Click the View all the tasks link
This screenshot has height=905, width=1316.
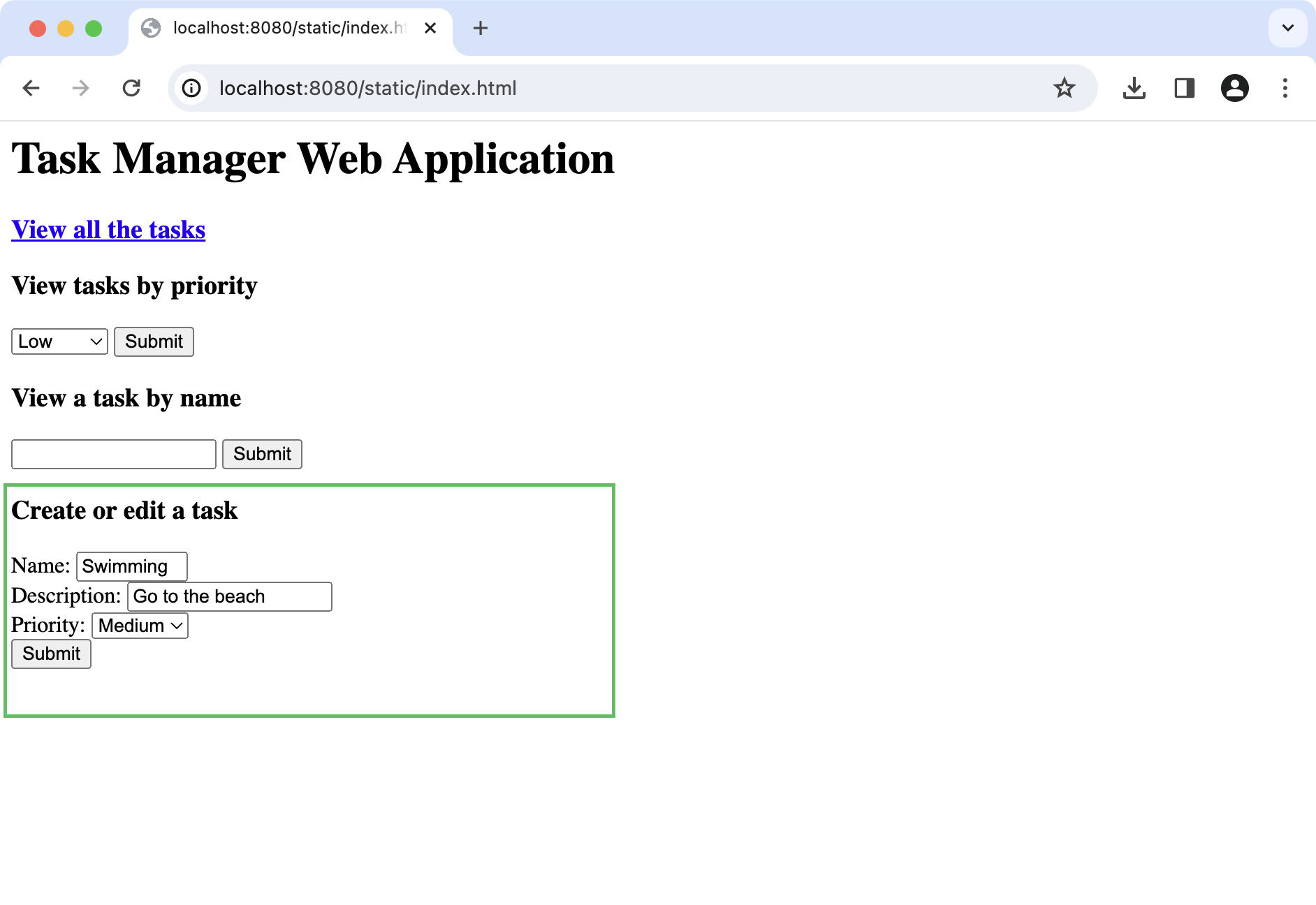(x=108, y=229)
